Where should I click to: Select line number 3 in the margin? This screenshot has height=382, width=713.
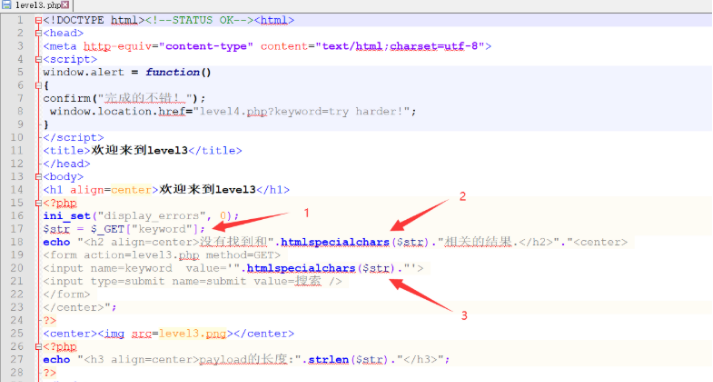click(20, 46)
